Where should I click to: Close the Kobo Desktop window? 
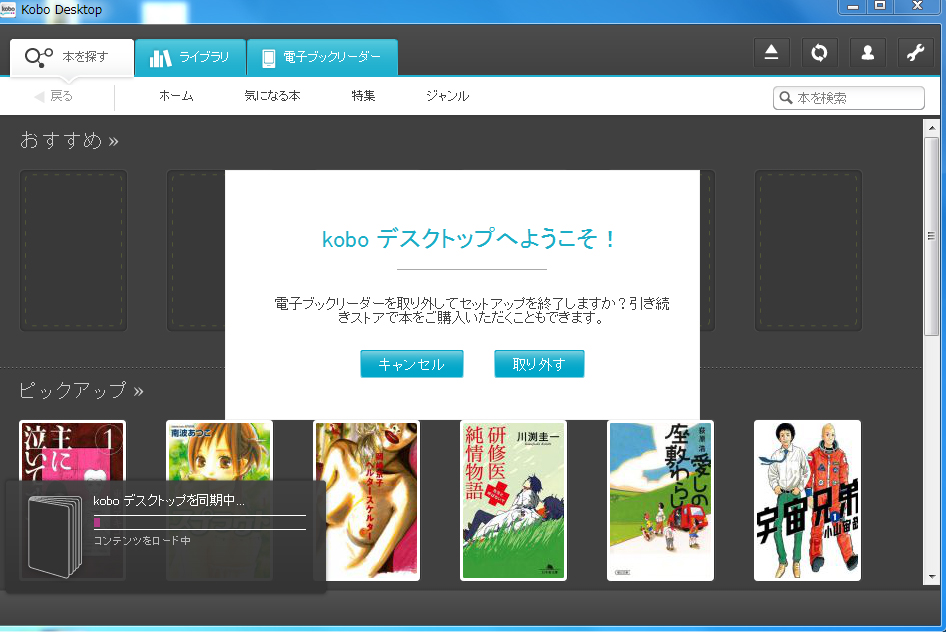(918, 7)
